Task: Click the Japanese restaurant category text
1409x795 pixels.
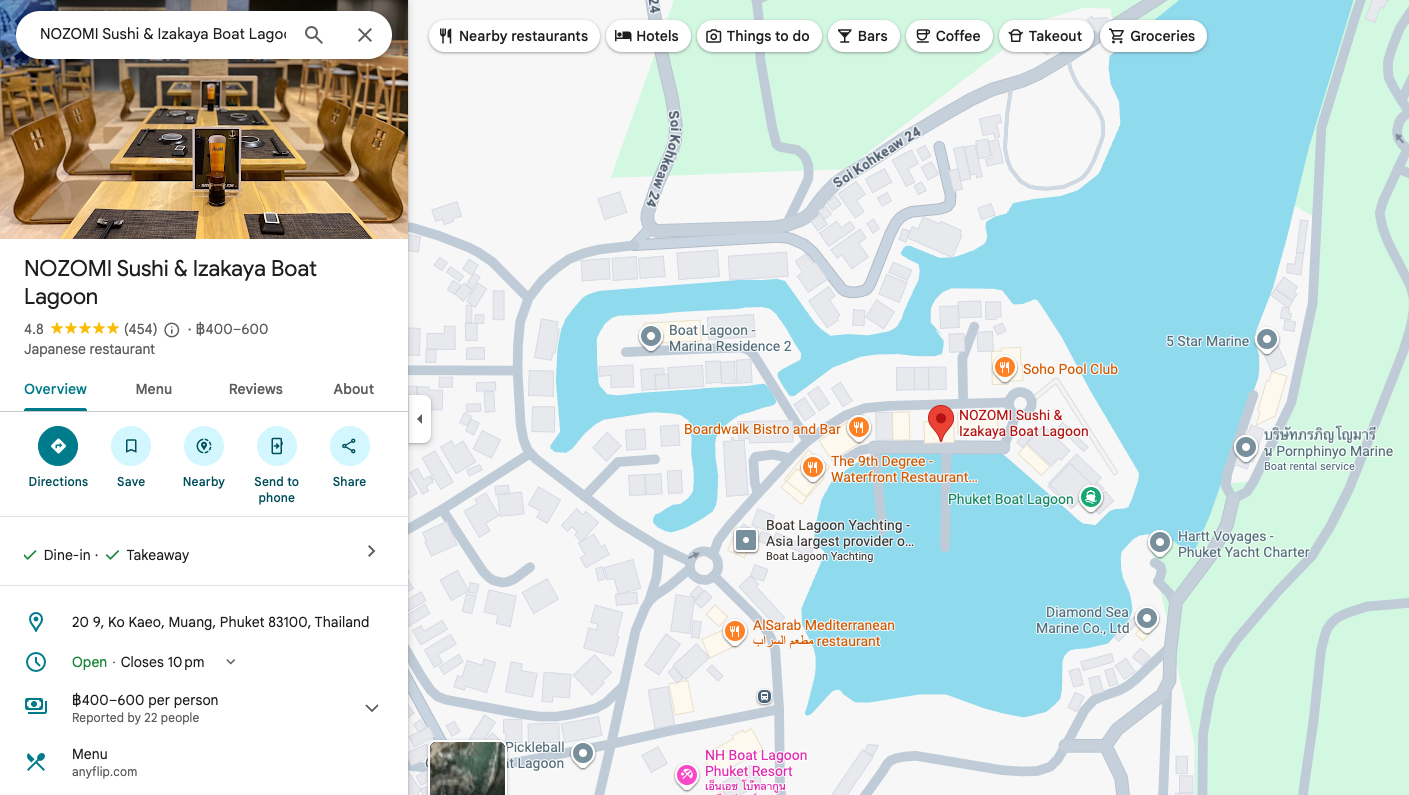Action: 90,350
